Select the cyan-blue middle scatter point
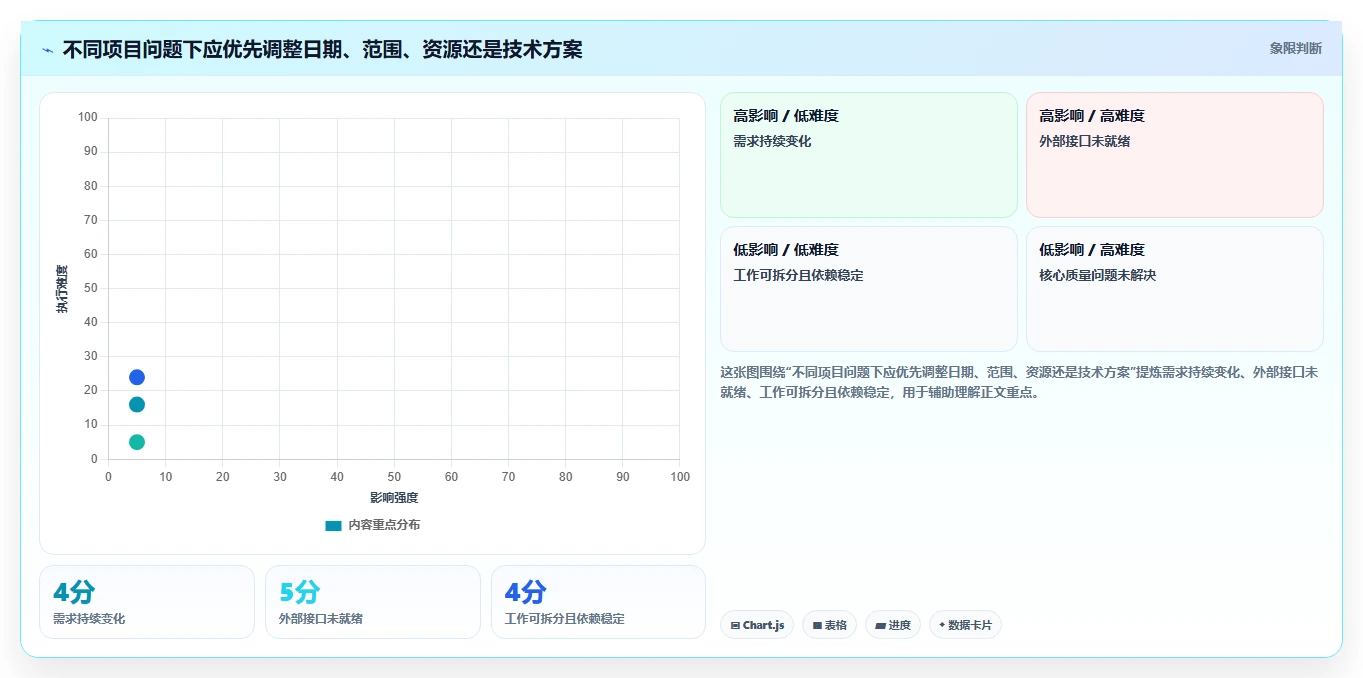This screenshot has width=1363, height=678. (x=137, y=404)
